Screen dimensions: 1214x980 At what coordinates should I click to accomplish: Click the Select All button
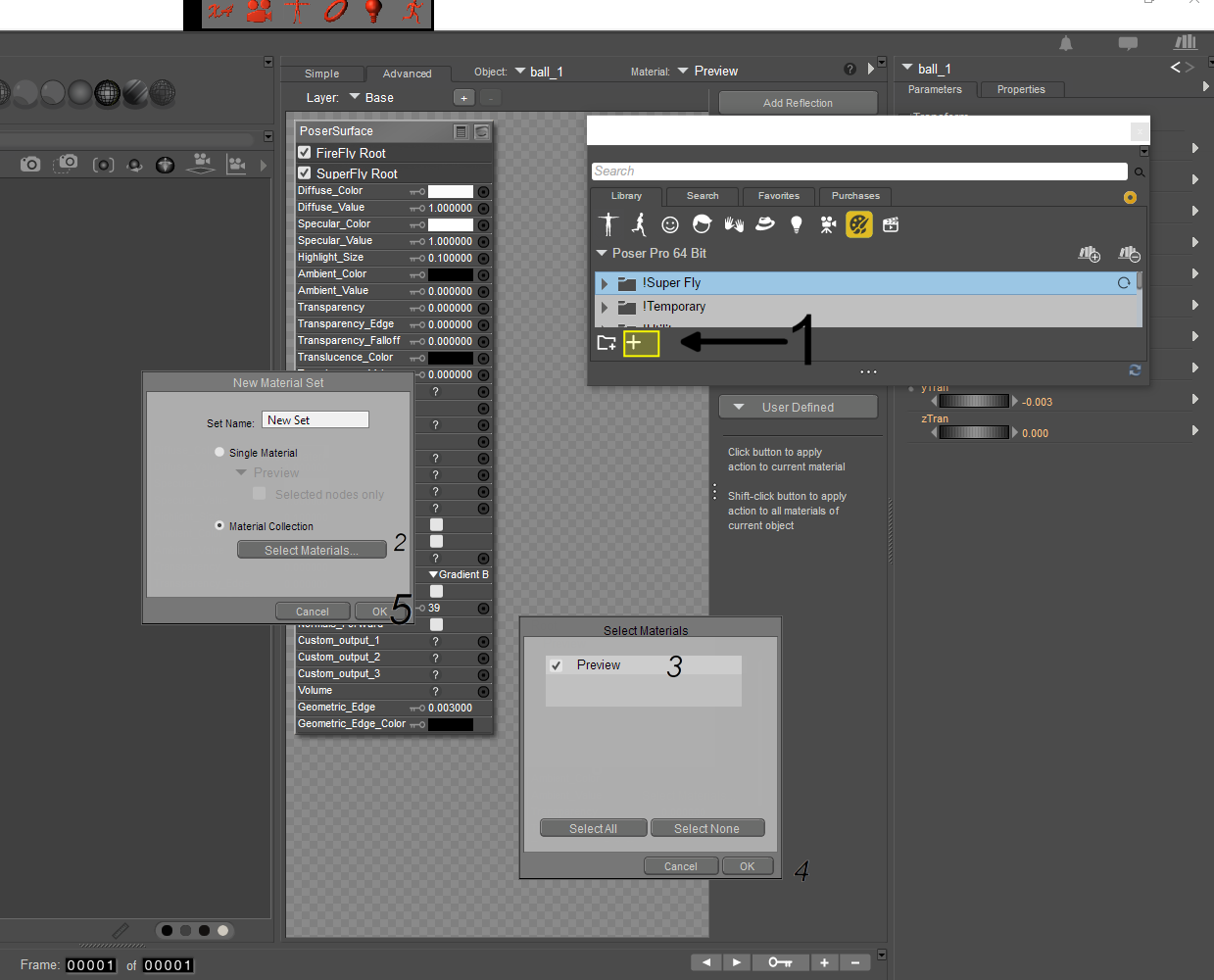point(593,828)
